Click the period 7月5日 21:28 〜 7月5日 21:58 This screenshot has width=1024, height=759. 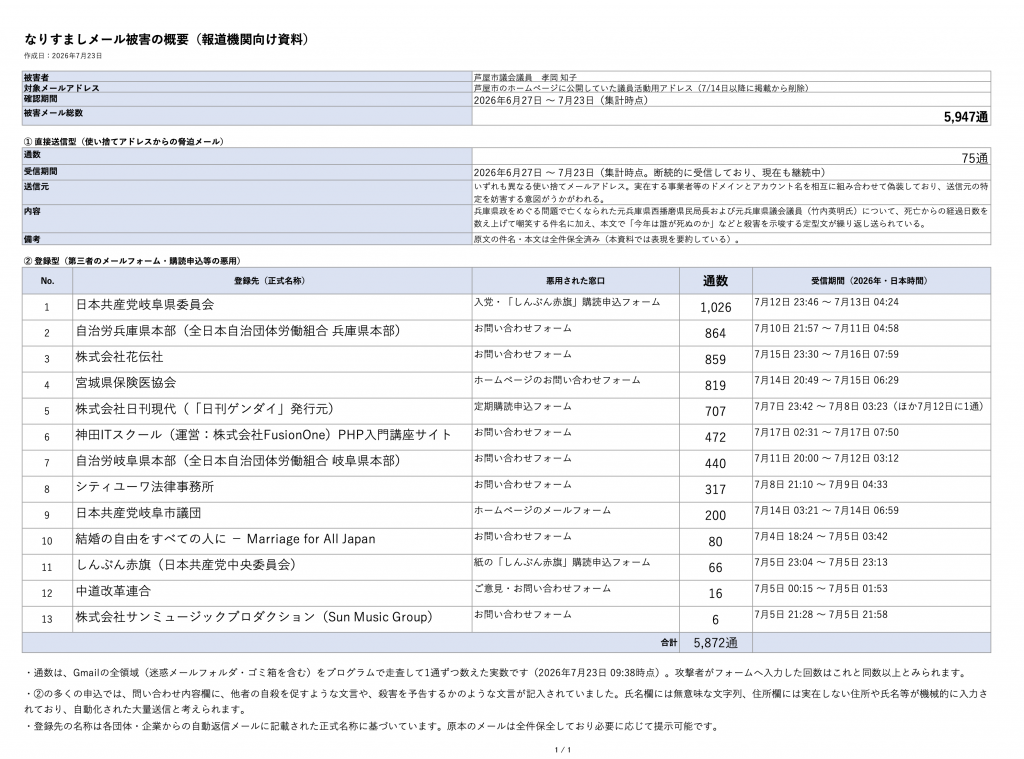tap(821, 615)
